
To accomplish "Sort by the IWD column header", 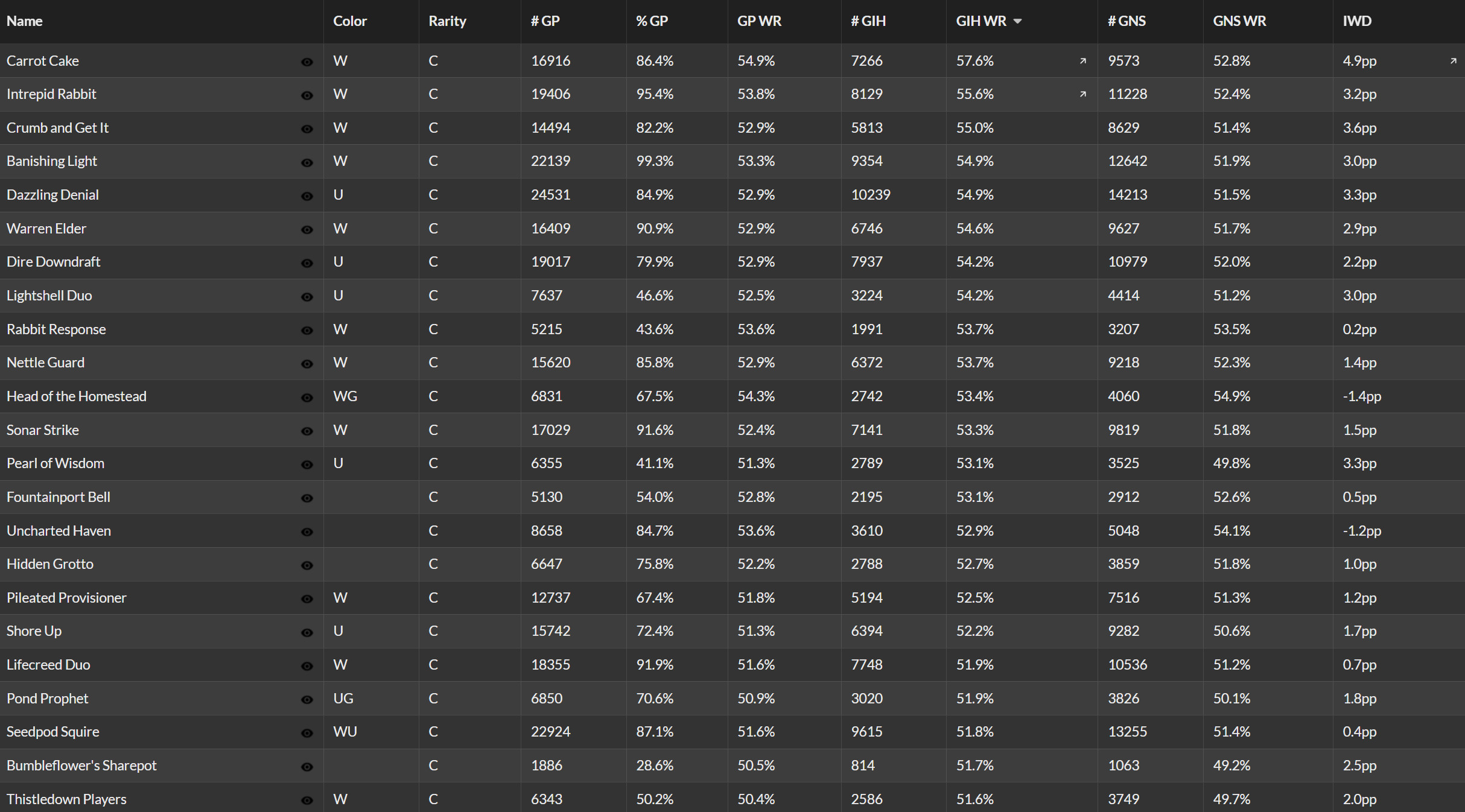I will click(x=1357, y=21).
